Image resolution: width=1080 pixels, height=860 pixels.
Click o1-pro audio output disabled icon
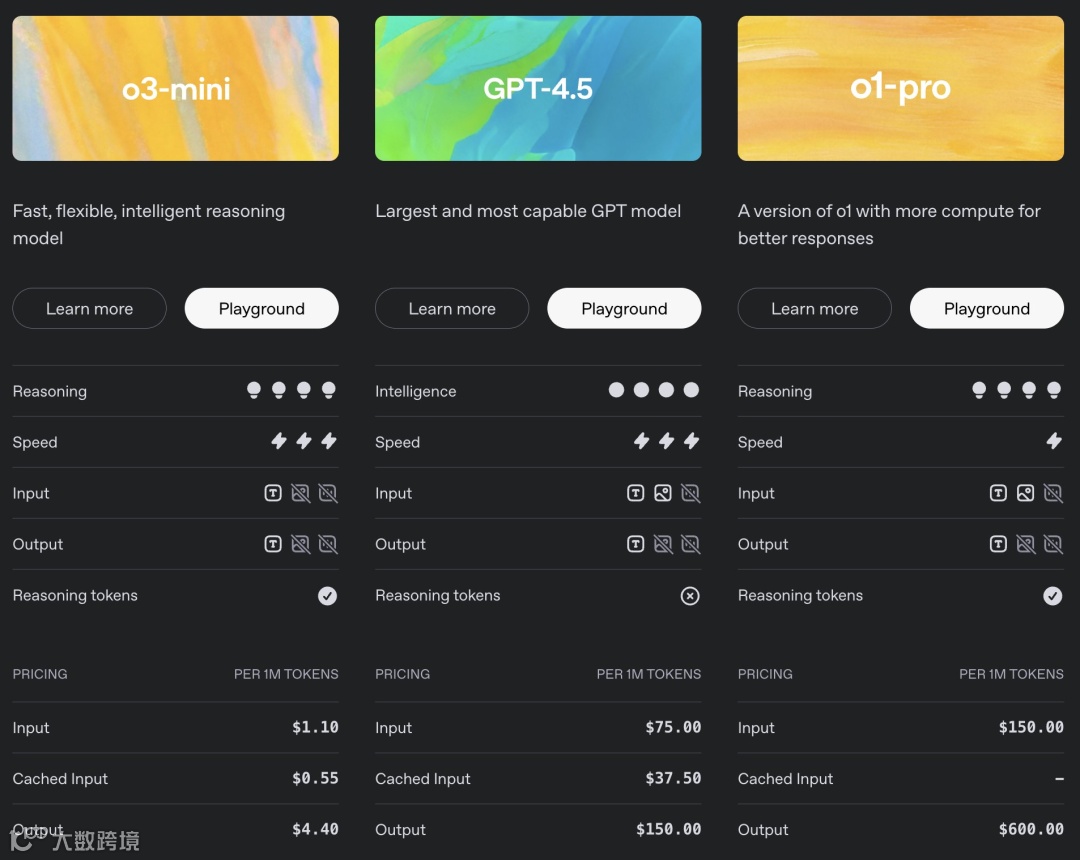(1053, 544)
